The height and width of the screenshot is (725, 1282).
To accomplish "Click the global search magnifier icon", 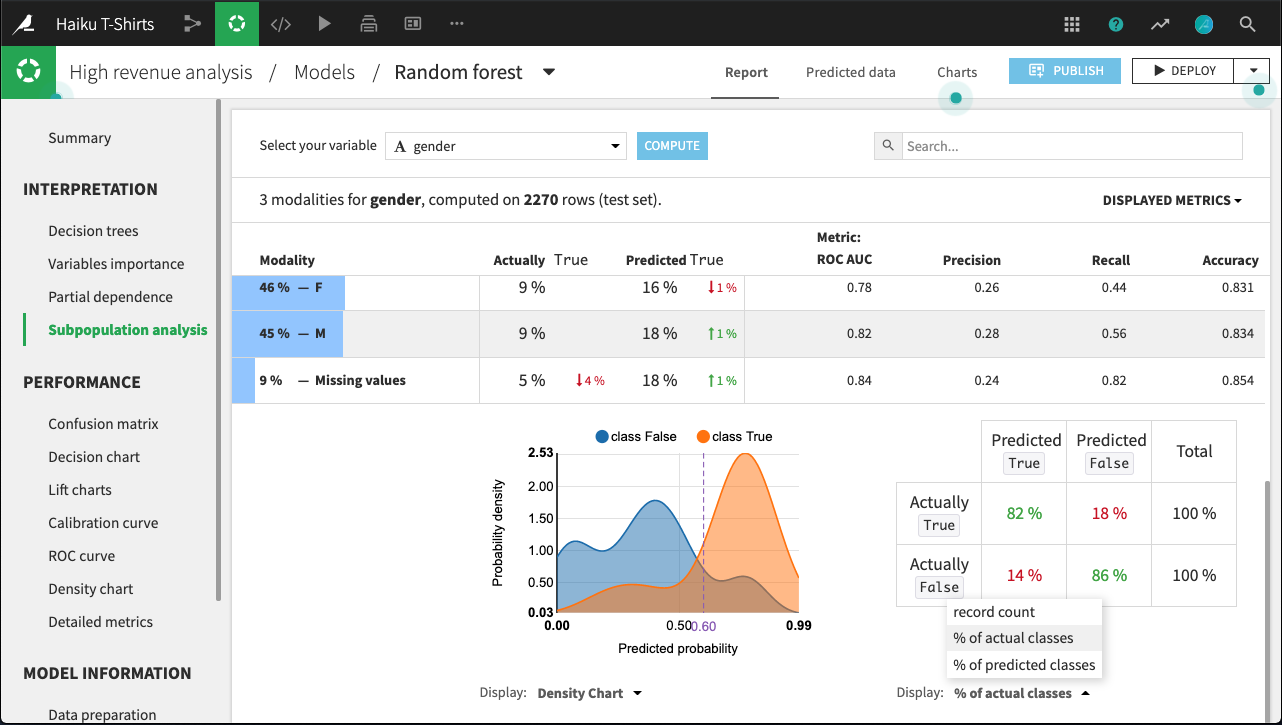I will 1247,24.
